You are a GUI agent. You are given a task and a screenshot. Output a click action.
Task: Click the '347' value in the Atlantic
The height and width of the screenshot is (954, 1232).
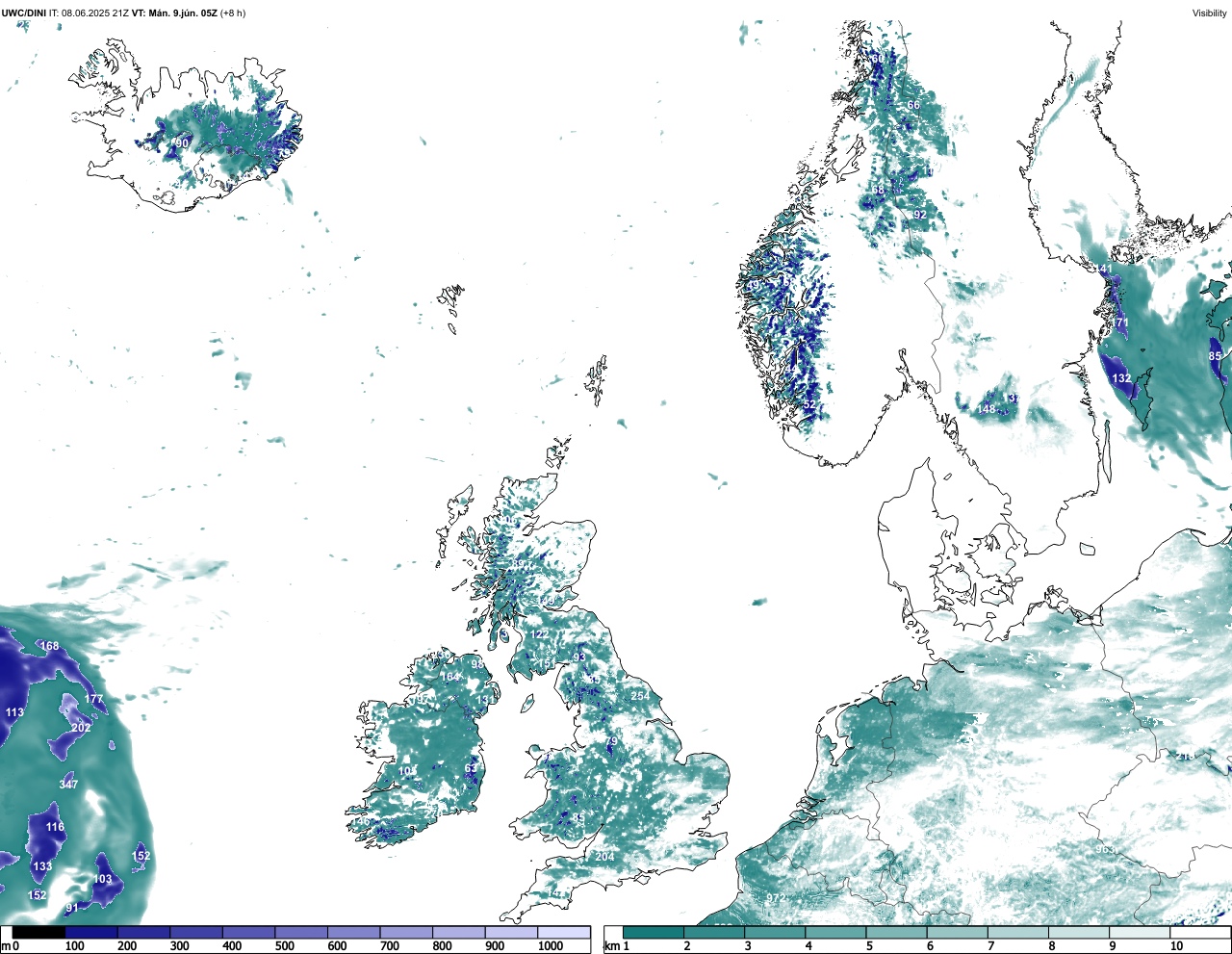click(x=68, y=785)
